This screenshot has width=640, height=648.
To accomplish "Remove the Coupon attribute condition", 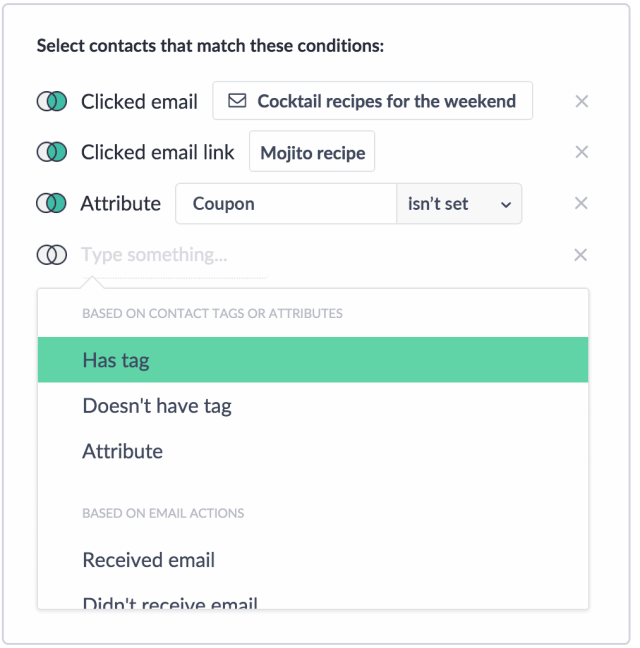I will click(x=581, y=203).
